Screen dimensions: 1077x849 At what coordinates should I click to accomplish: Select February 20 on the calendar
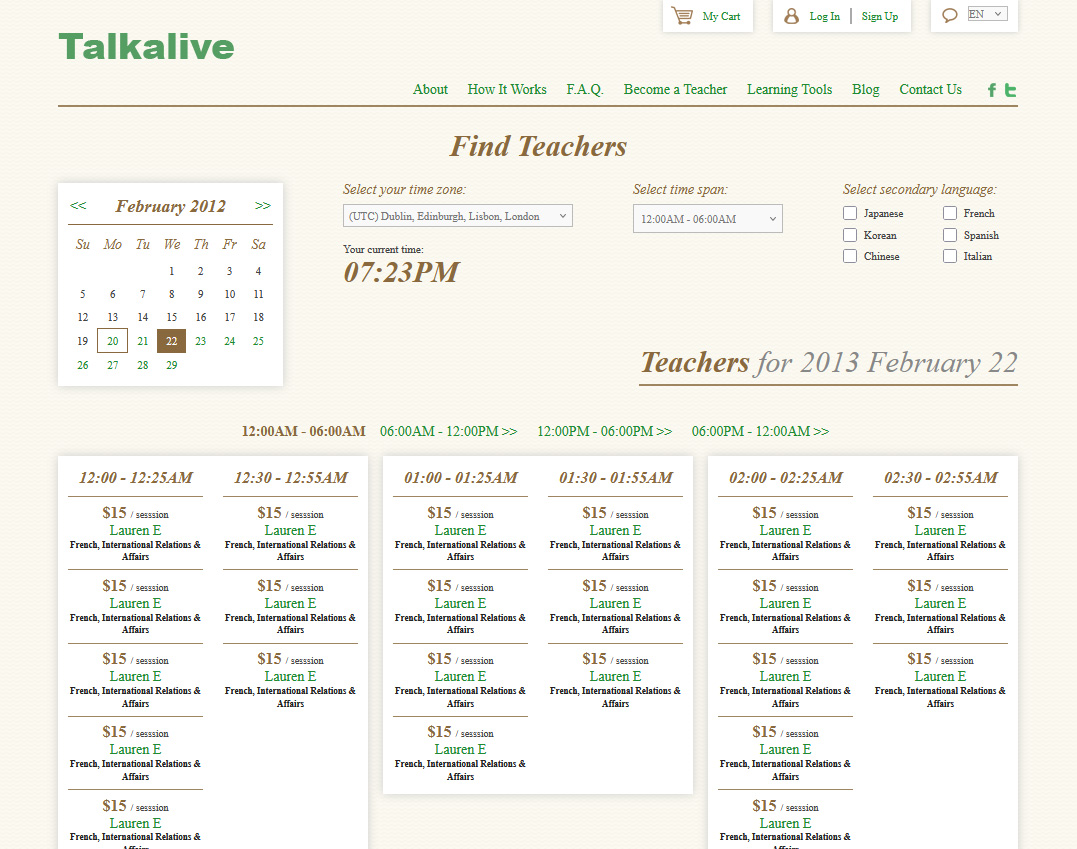pos(112,341)
